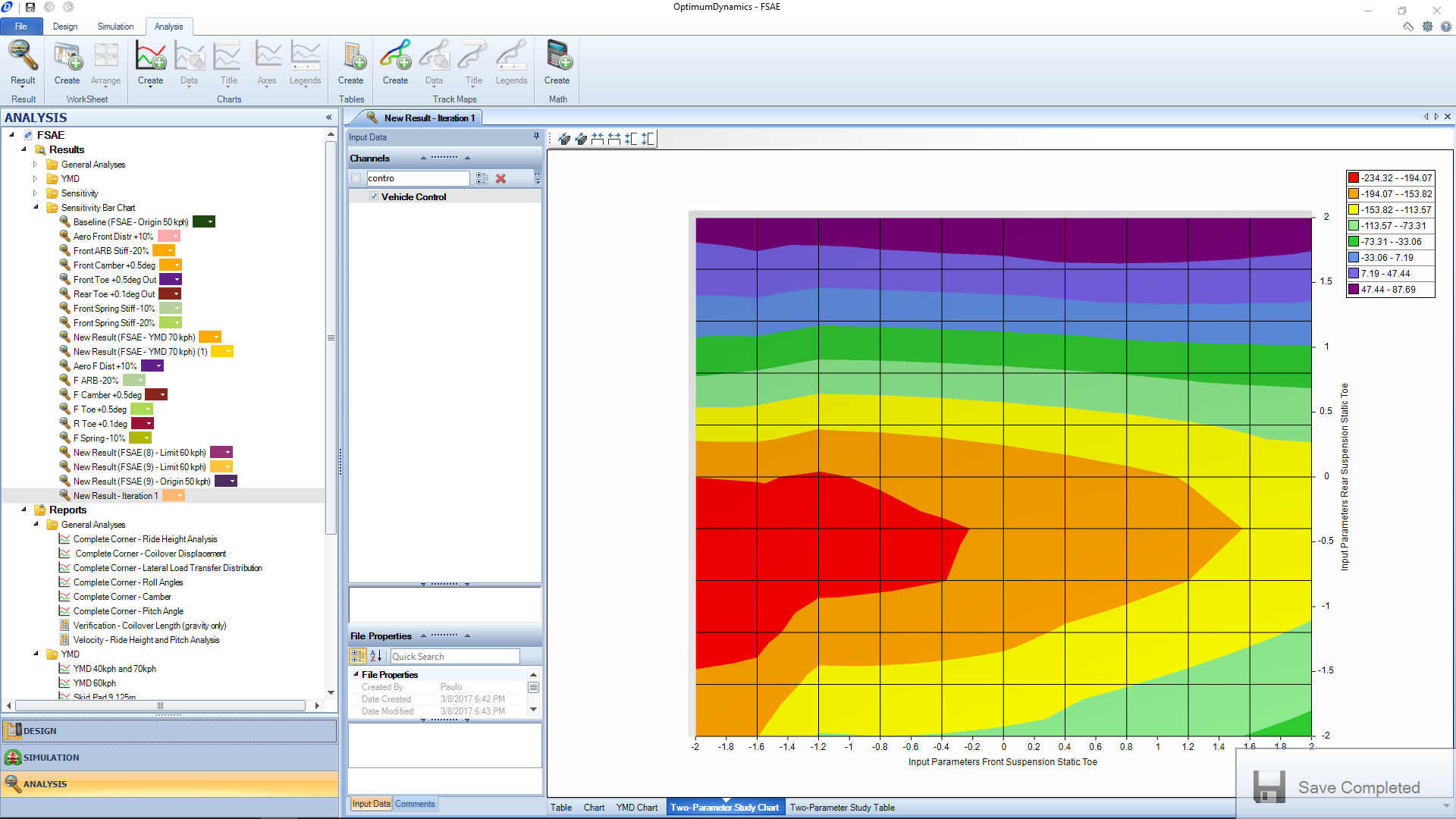1456x819 pixels.
Task: Create a new worksheet
Action: tap(67, 64)
